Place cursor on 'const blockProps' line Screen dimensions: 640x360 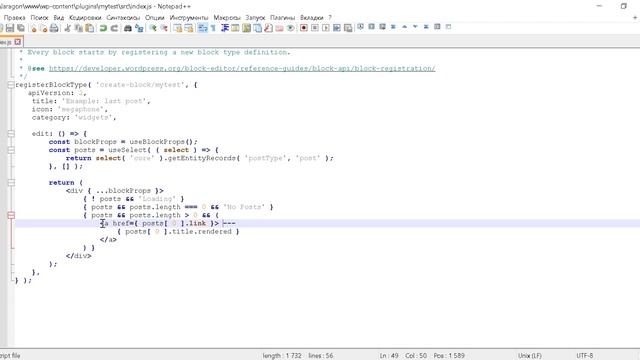[123, 142]
